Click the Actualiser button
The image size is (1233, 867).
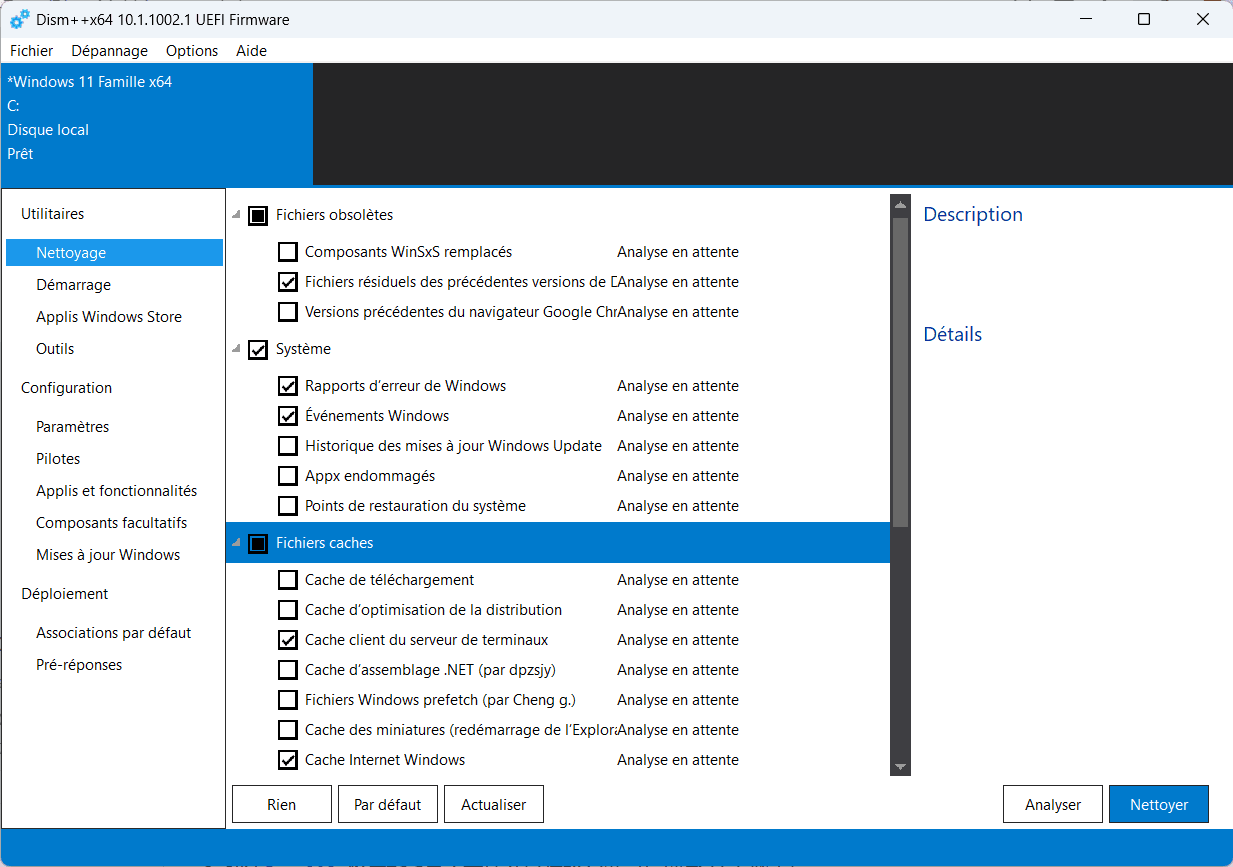tap(494, 804)
